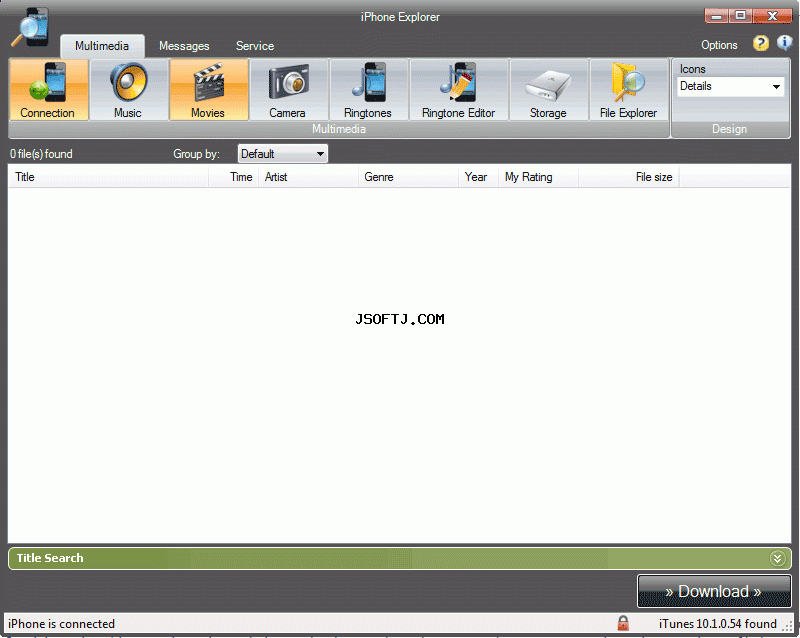This screenshot has height=638, width=800.
Task: Open the File Explorer tool
Action: (629, 90)
